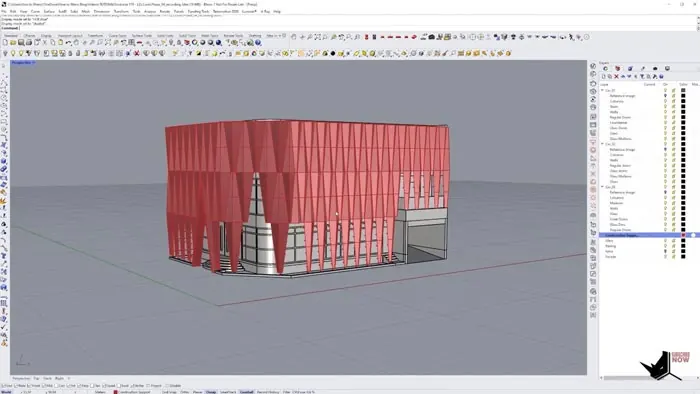Click the red car Set View icon
The height and width of the screenshot is (394, 700).
139,43
